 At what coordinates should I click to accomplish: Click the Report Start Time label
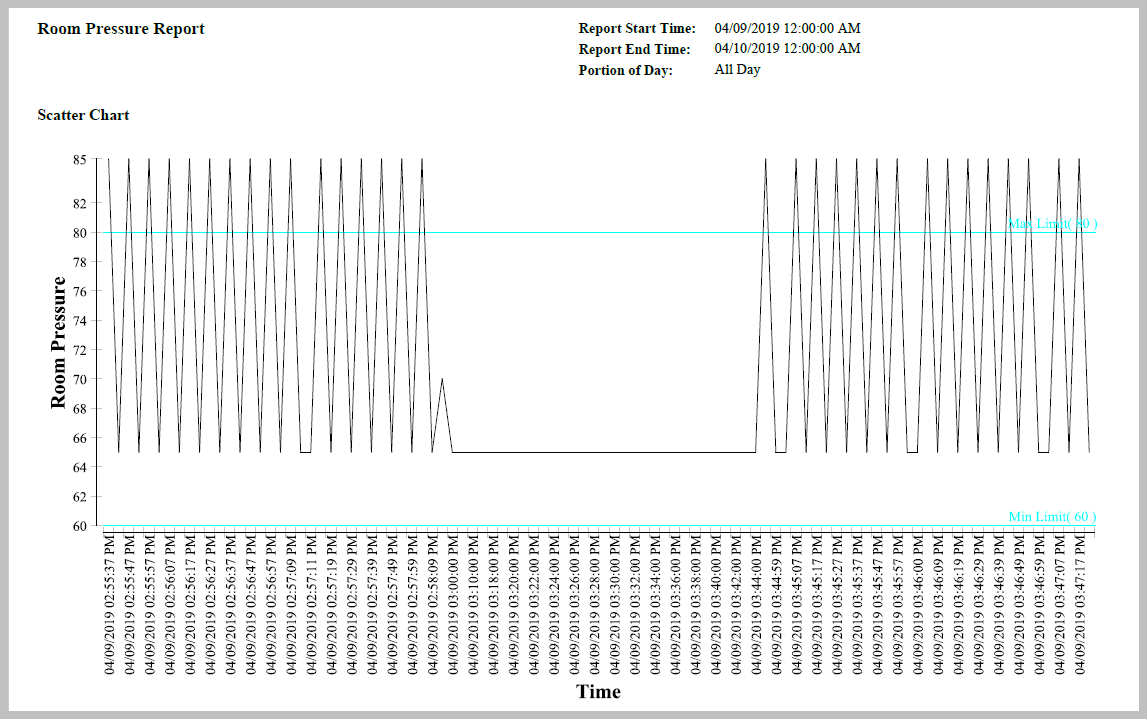(x=637, y=29)
